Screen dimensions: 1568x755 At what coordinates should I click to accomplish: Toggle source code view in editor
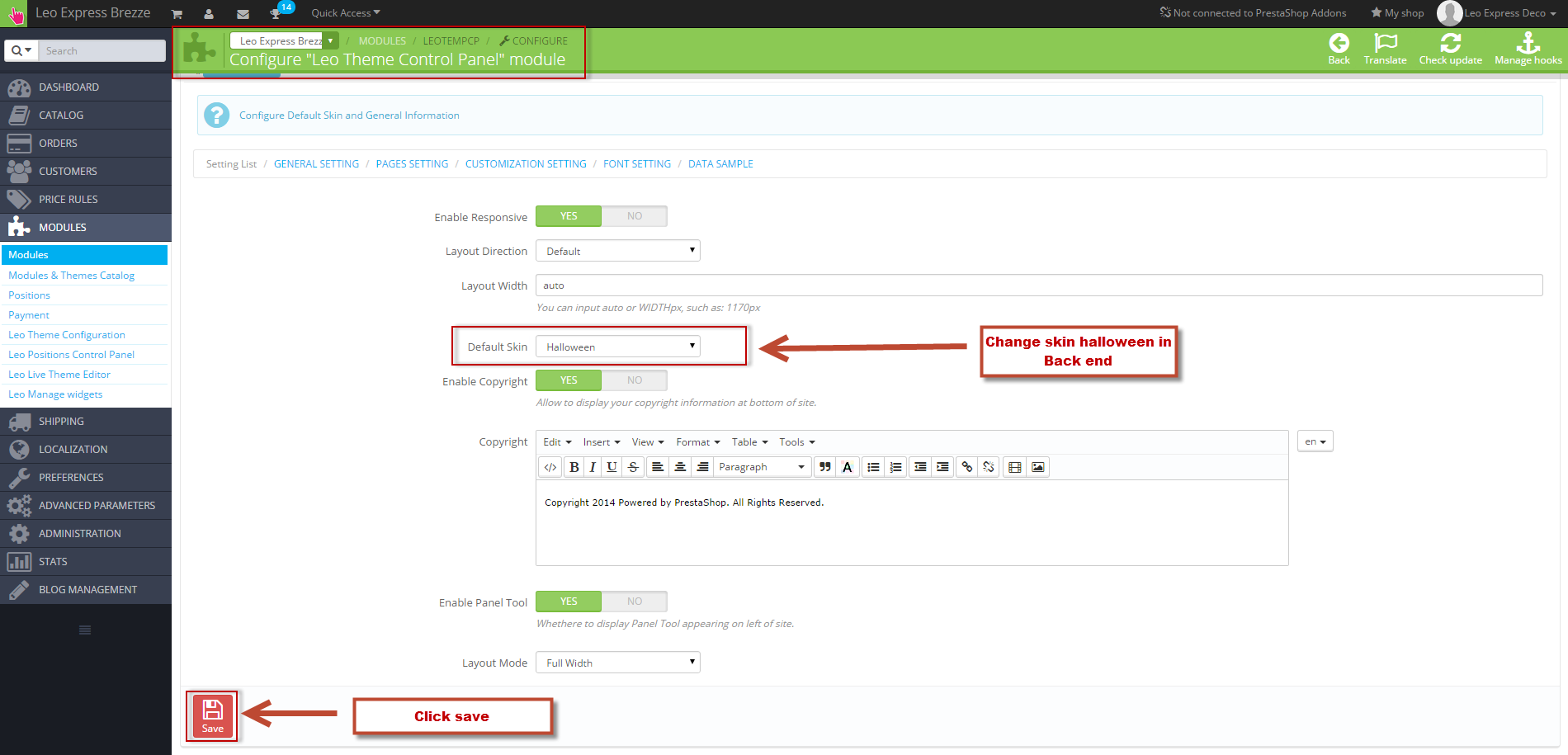(550, 467)
